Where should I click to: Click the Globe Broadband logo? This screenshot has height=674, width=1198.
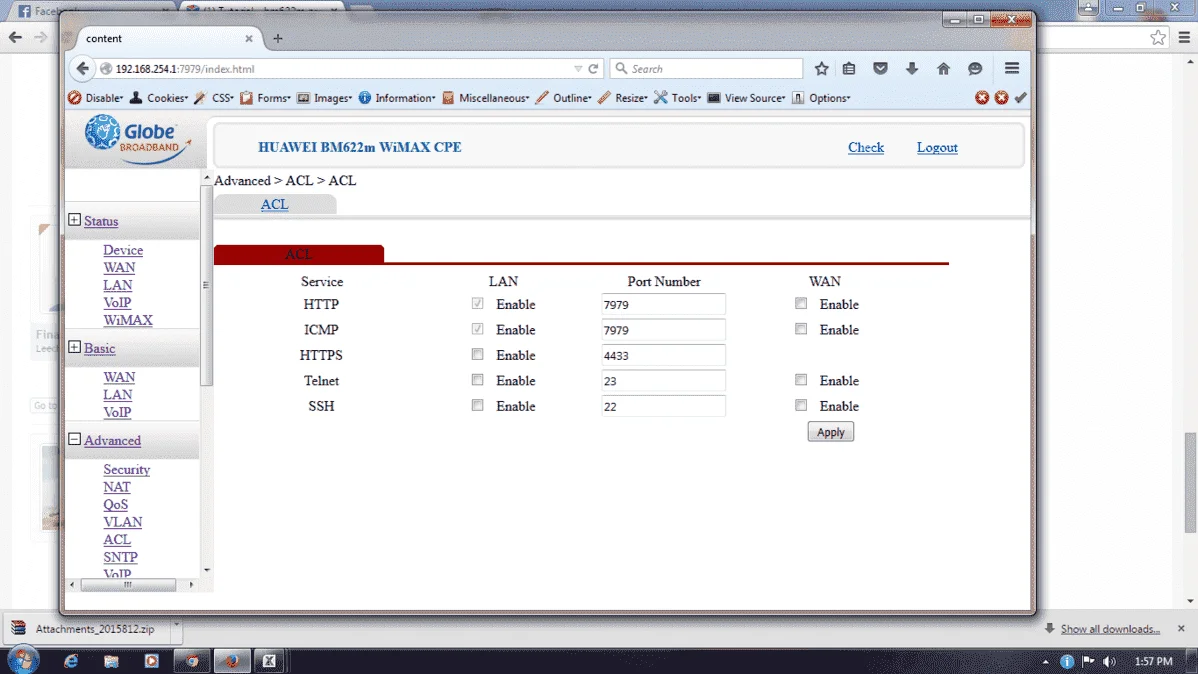point(137,139)
